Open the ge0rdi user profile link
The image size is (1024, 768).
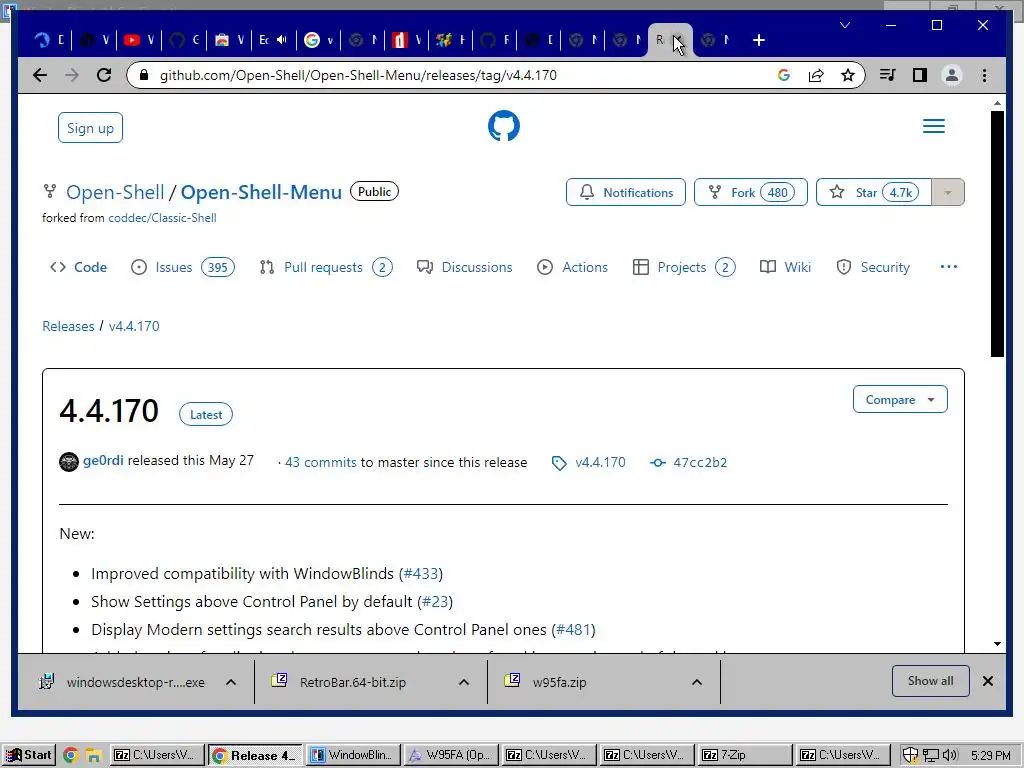coord(103,460)
